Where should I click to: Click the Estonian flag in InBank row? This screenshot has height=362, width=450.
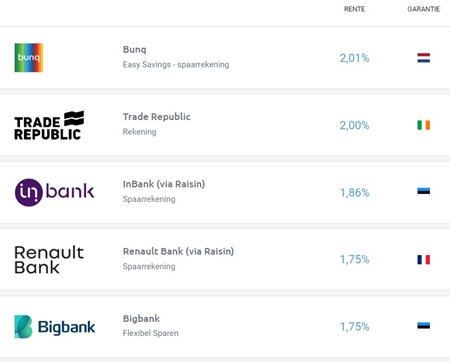pos(424,191)
